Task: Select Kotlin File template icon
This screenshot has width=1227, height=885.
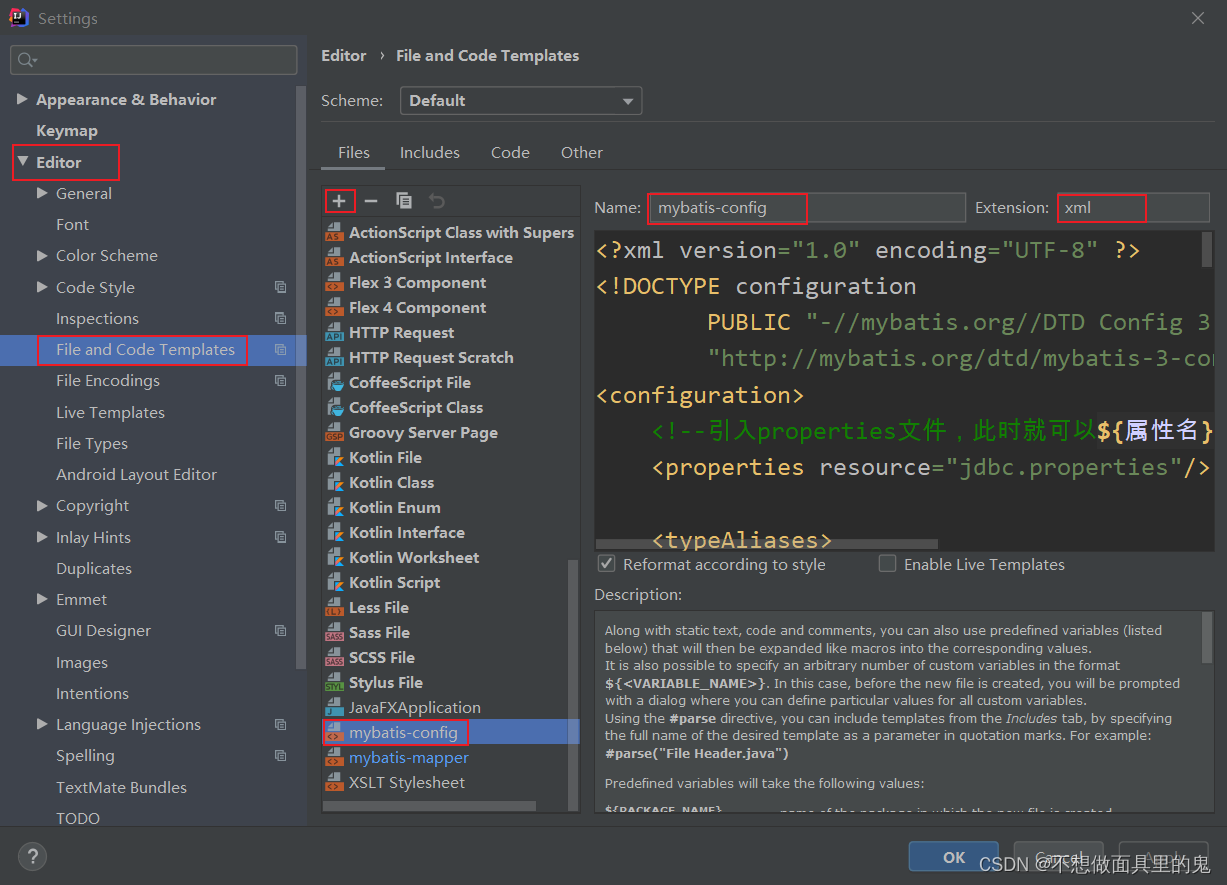Action: click(334, 458)
